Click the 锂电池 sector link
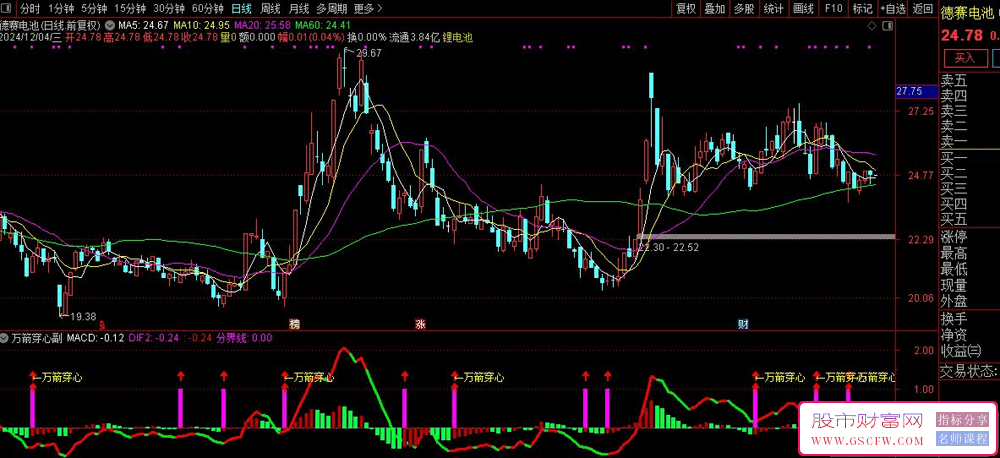1000x458 pixels. [x=459, y=37]
